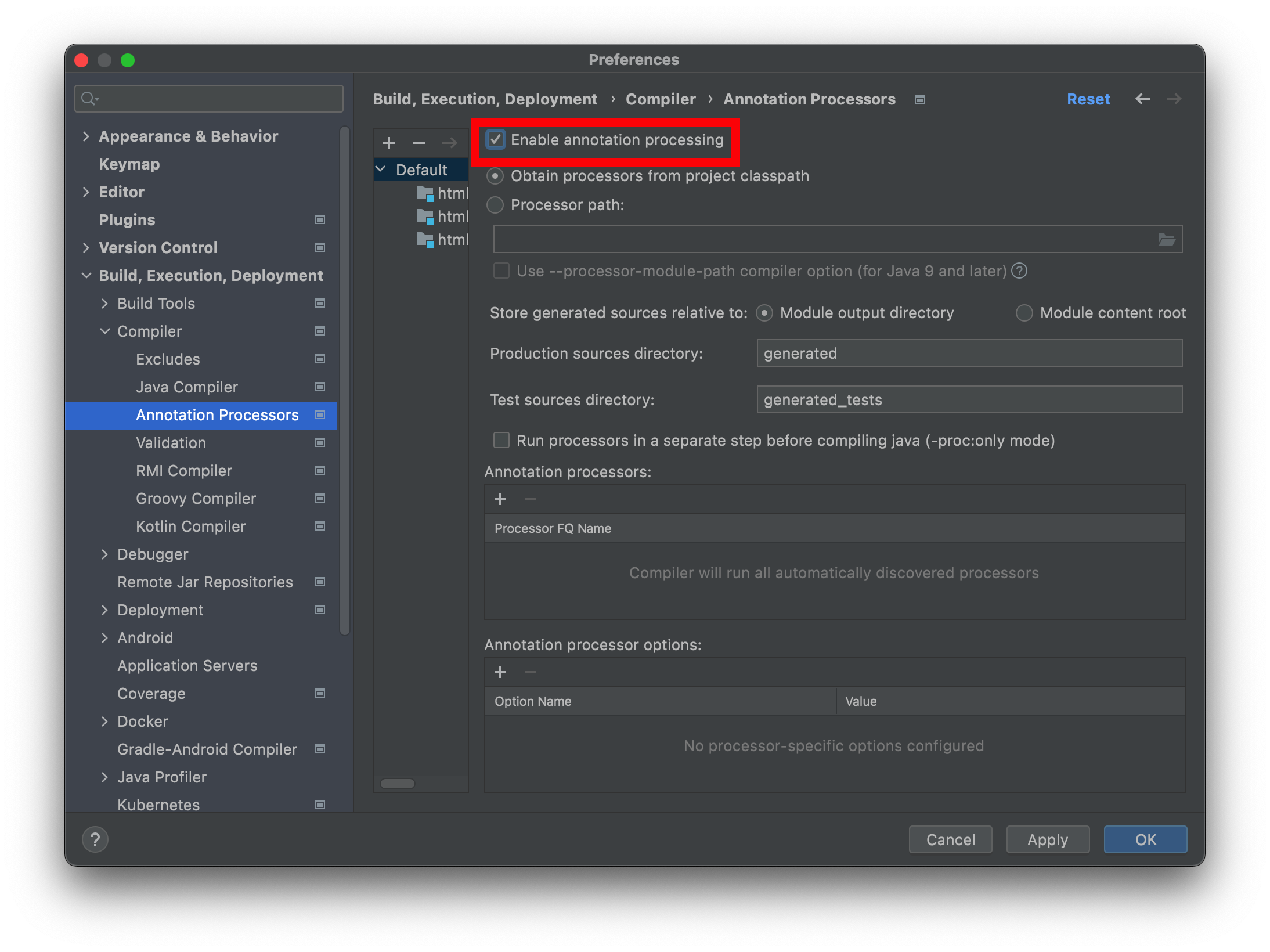Viewport: 1270px width, 952px height.
Task: Click the back arrow next to Reset
Action: tap(1142, 99)
